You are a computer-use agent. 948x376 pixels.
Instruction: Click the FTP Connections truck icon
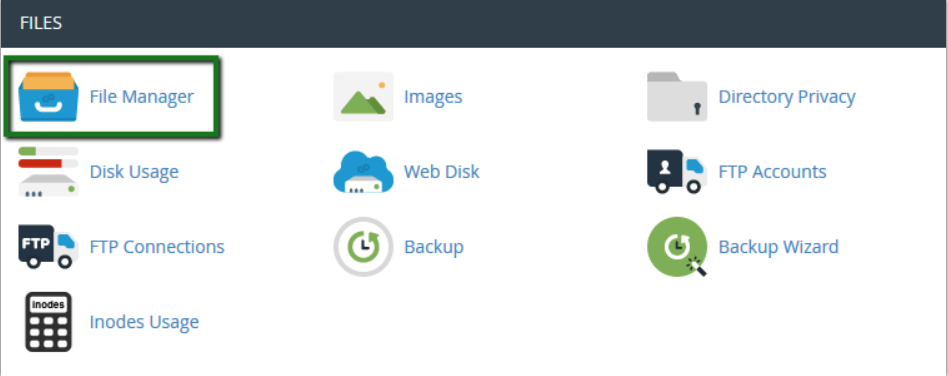pyautogui.click(x=48, y=247)
